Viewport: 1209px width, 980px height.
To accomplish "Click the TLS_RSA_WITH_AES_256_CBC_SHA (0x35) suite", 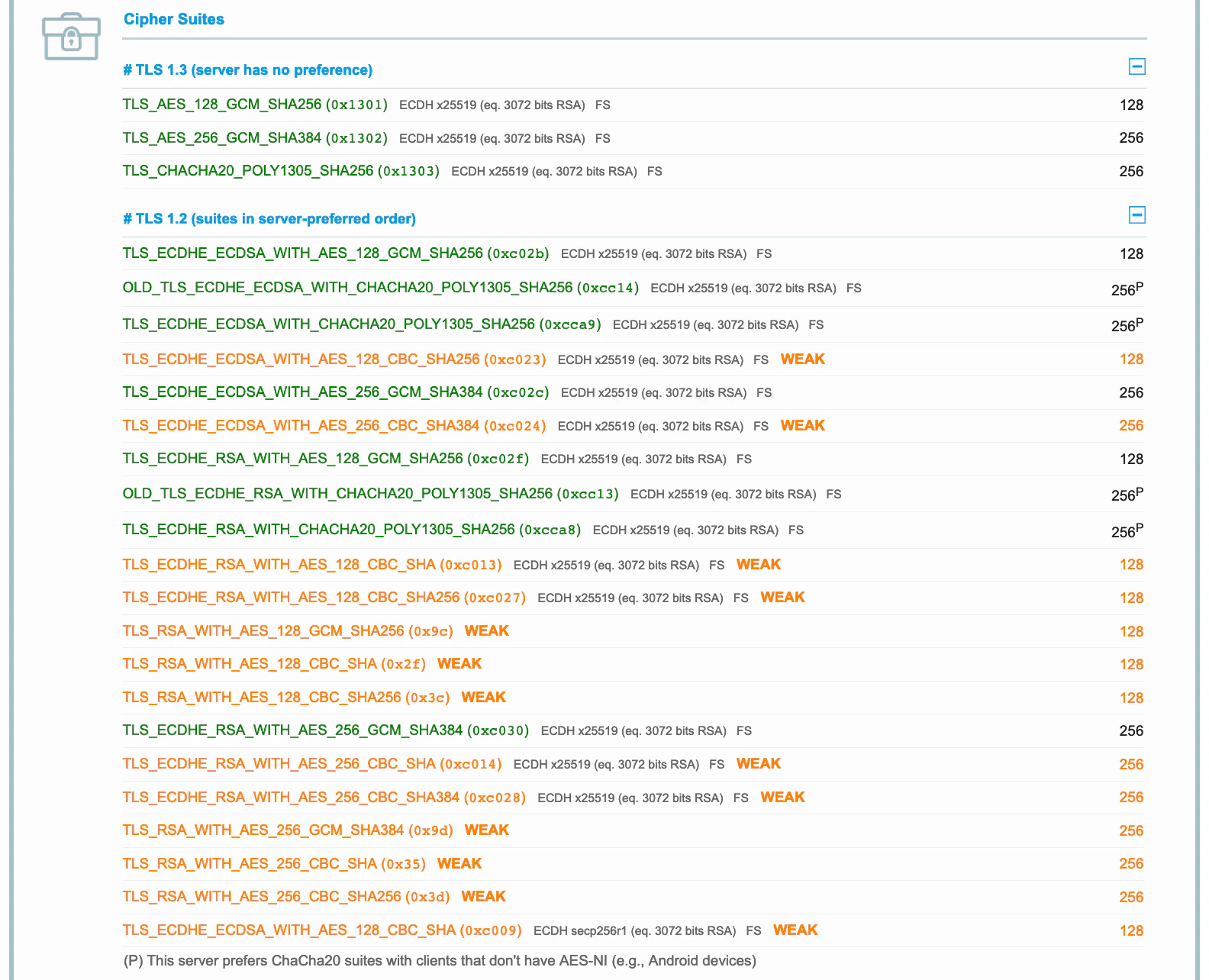I will coord(274,864).
